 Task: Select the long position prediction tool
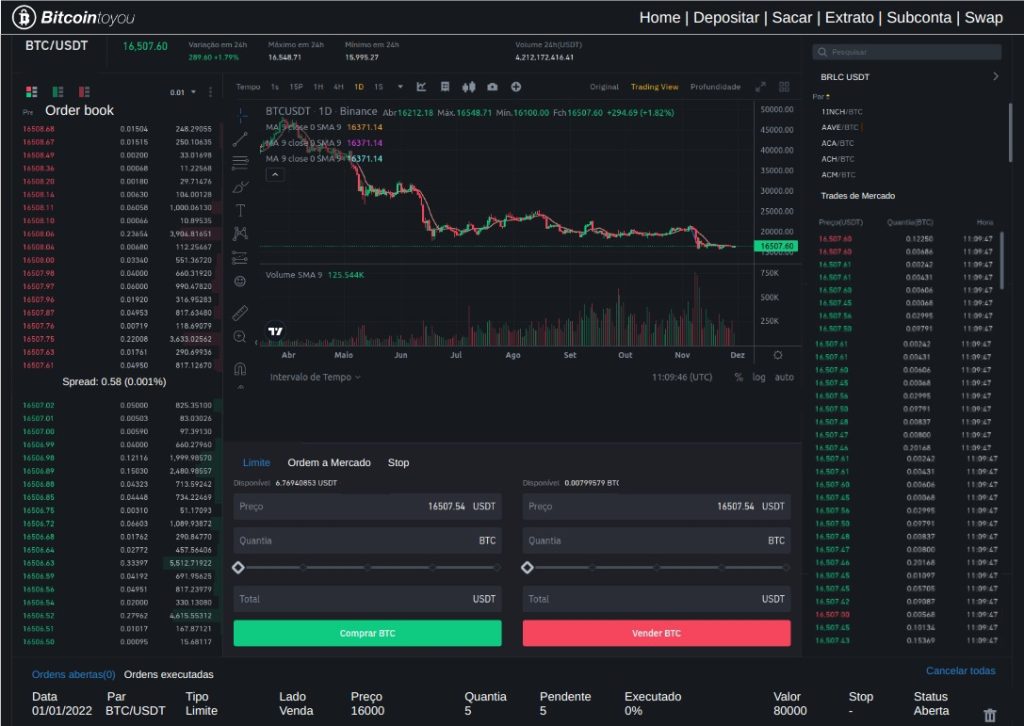[x=240, y=257]
